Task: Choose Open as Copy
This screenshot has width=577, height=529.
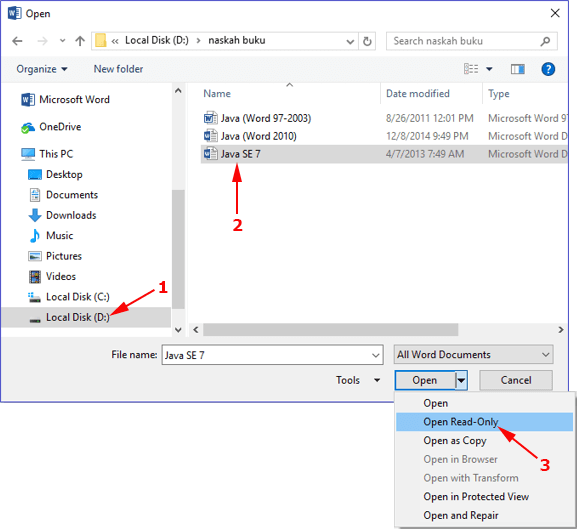Action: [484, 440]
